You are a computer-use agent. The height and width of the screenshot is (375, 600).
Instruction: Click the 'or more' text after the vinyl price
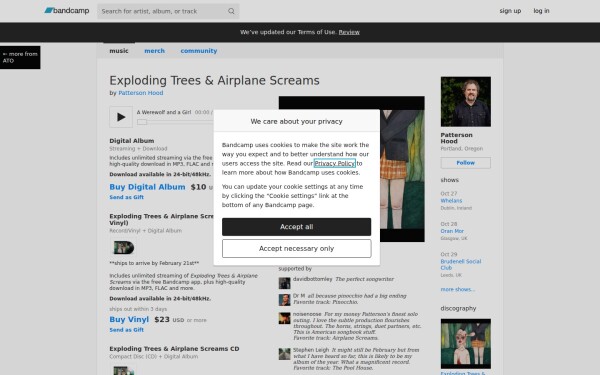tap(196, 320)
